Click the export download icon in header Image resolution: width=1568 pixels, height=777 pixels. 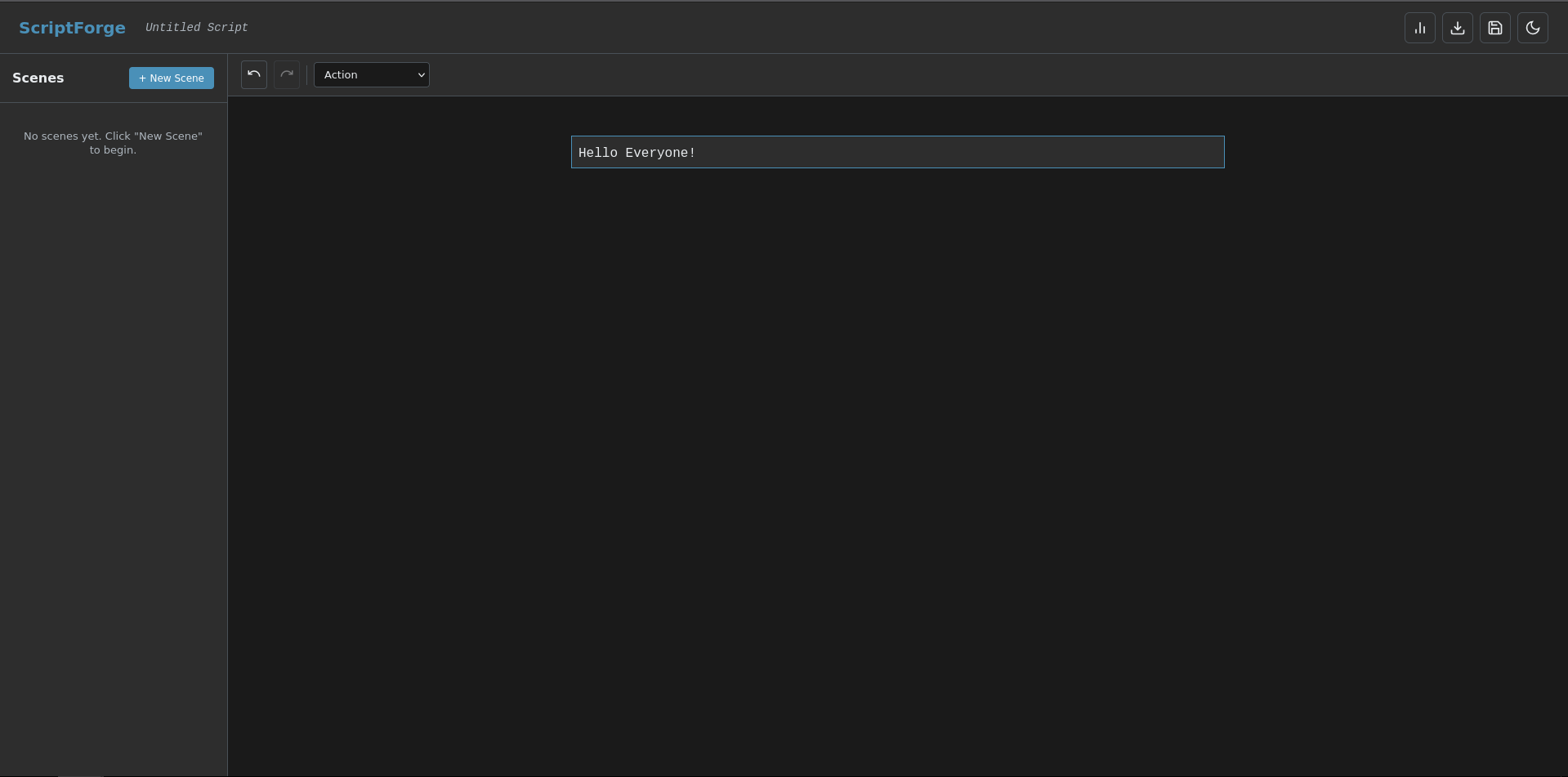coord(1457,28)
